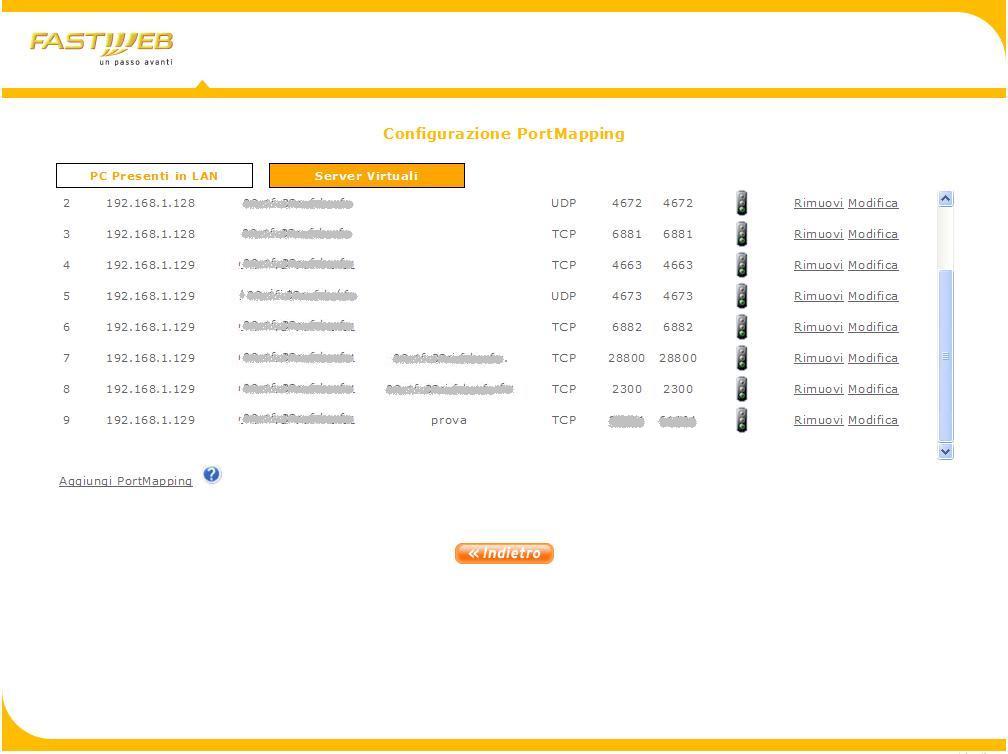Click traffic light icon in prova row

[741, 420]
